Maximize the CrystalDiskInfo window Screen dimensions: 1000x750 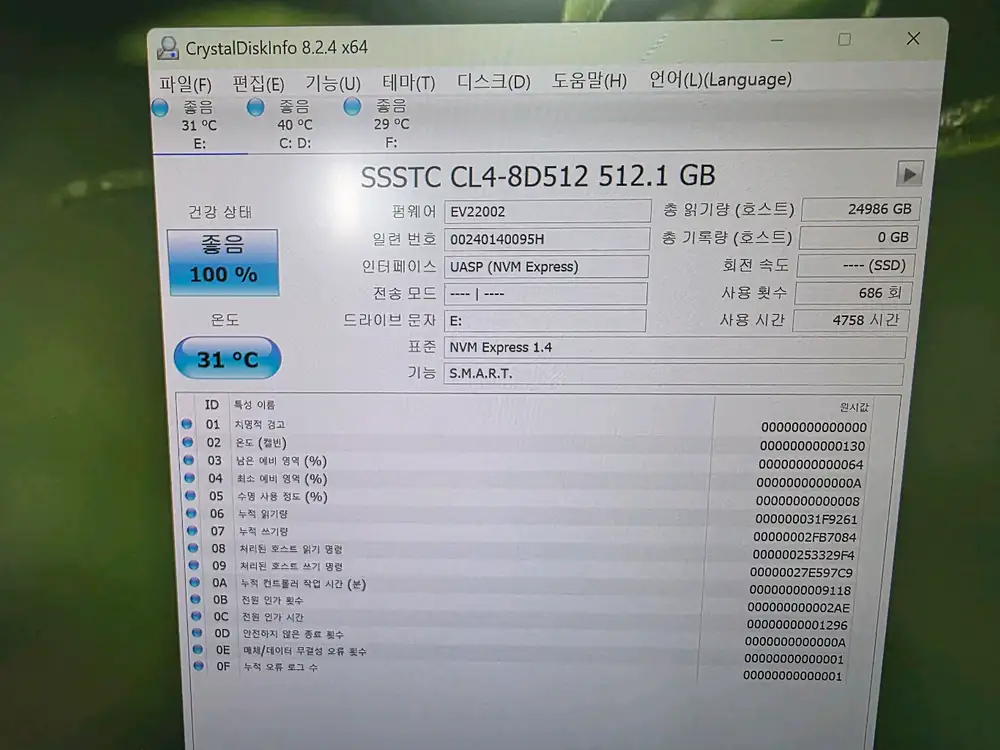click(x=844, y=40)
